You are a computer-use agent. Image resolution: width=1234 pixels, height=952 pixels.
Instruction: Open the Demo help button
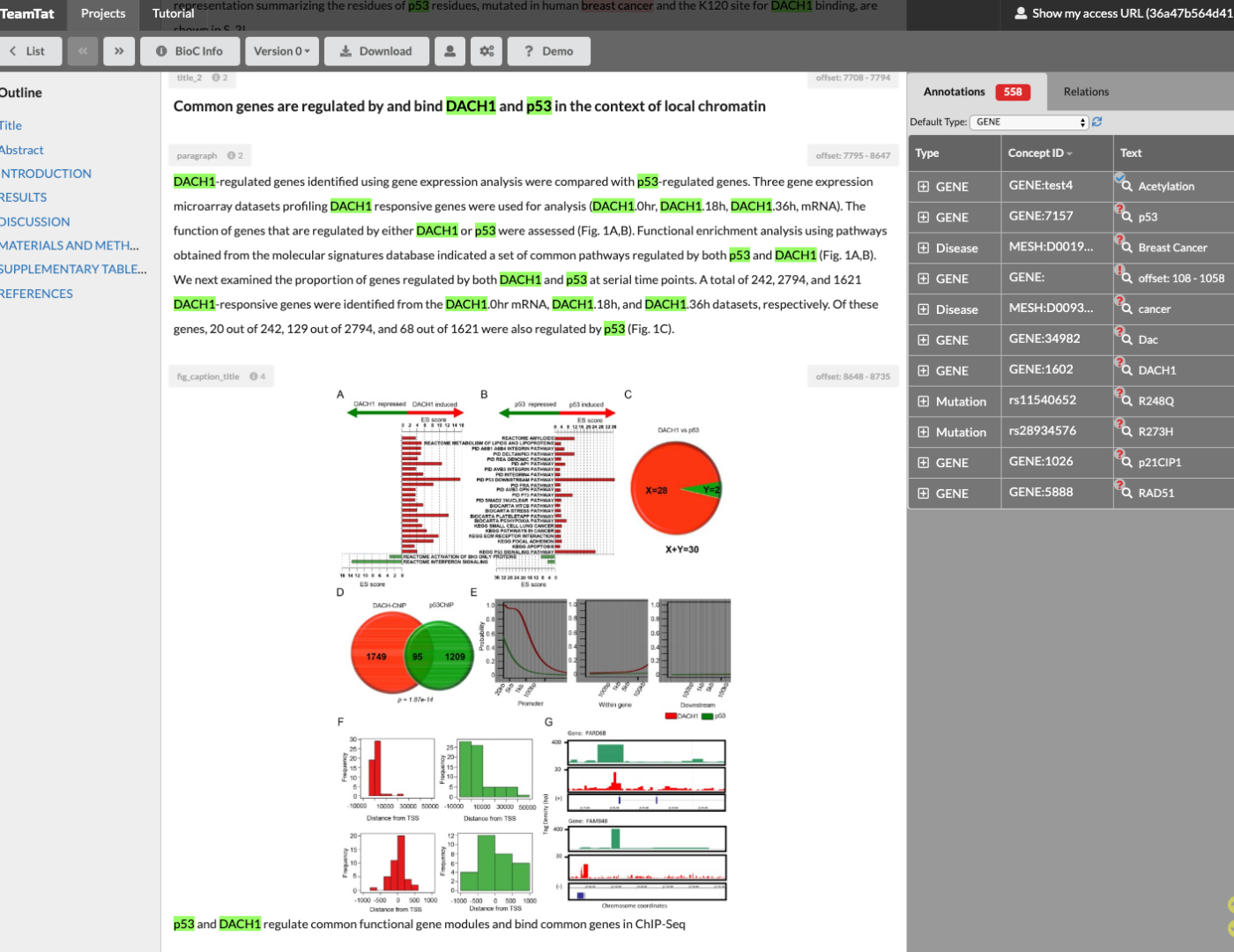pyautogui.click(x=548, y=51)
